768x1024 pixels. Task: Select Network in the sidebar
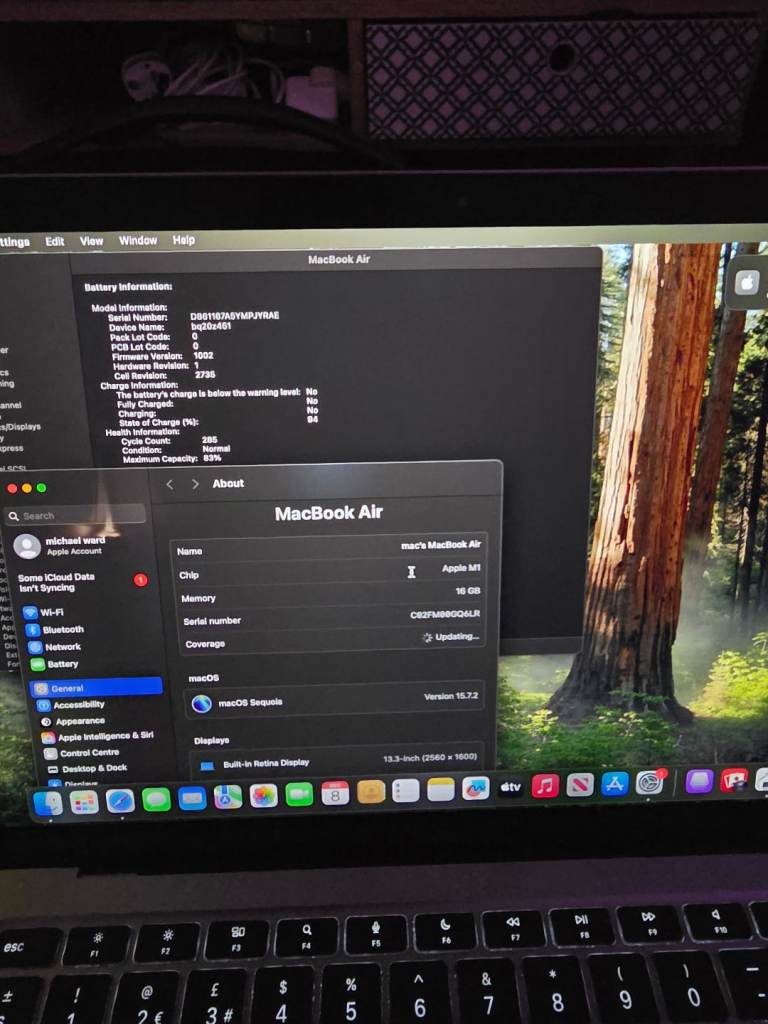click(55, 647)
